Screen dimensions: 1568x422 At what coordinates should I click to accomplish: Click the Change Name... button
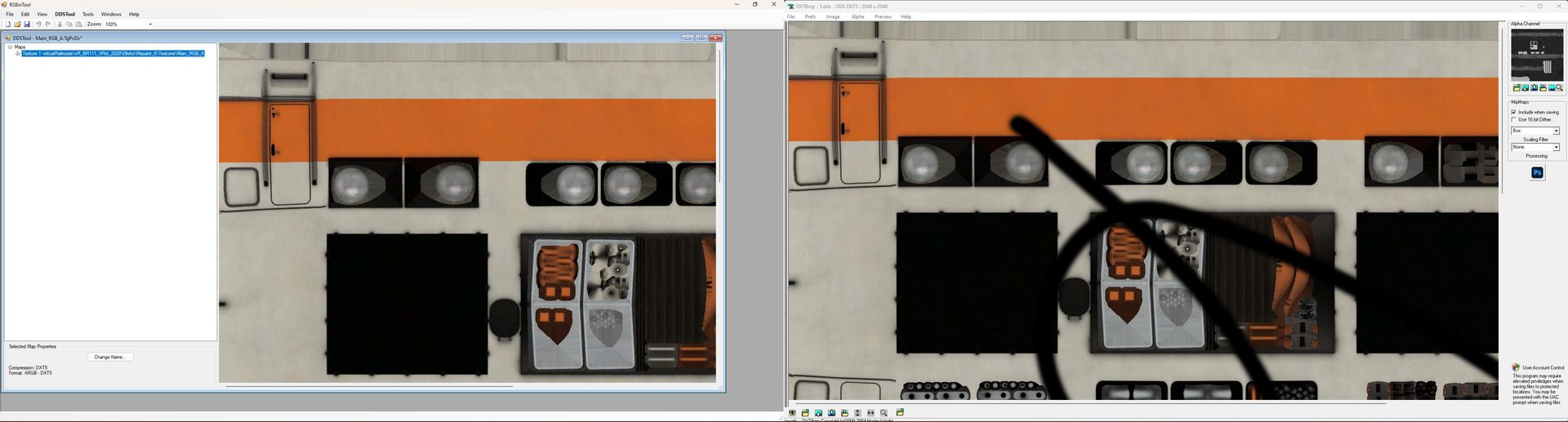tap(110, 357)
